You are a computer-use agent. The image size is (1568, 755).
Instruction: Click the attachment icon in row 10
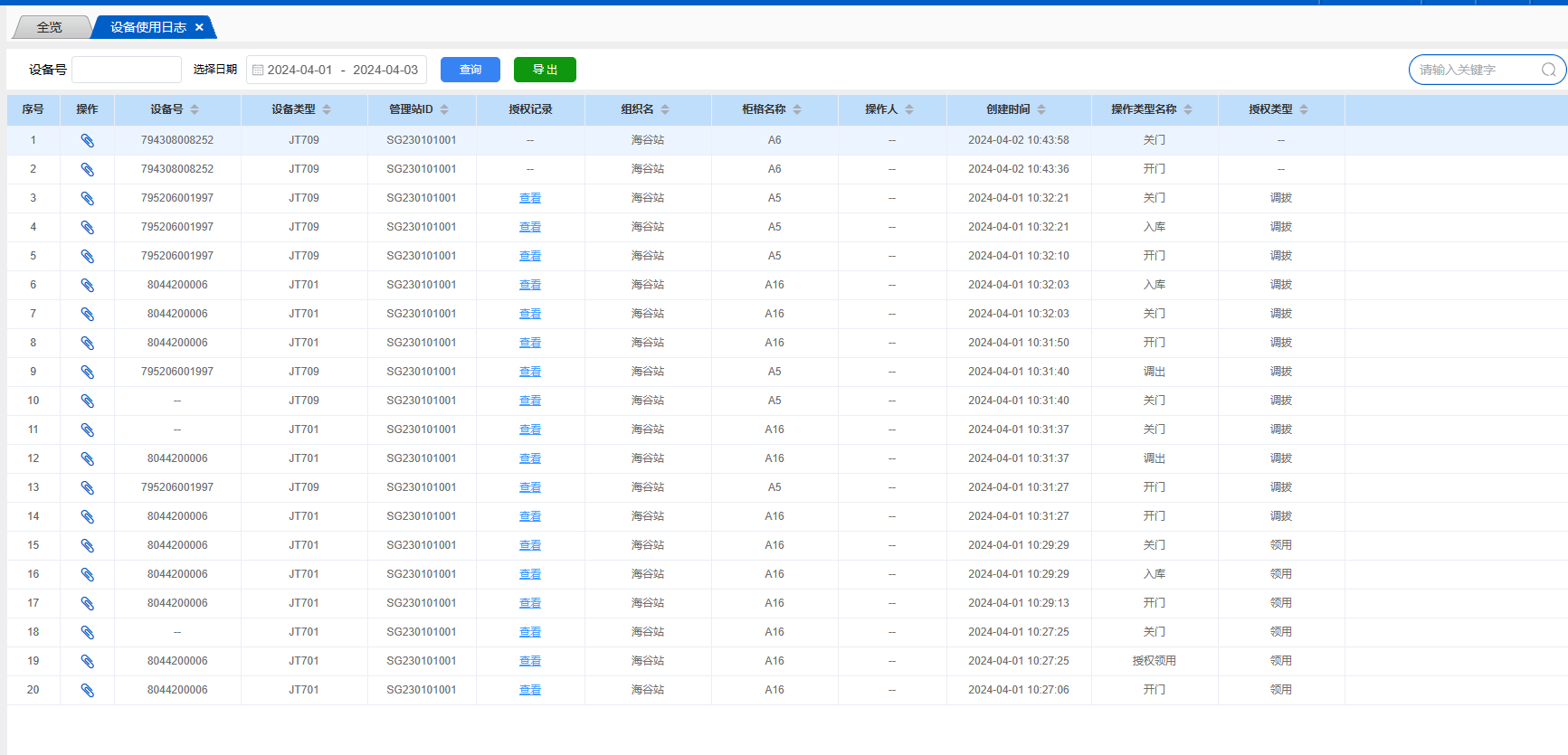point(87,401)
